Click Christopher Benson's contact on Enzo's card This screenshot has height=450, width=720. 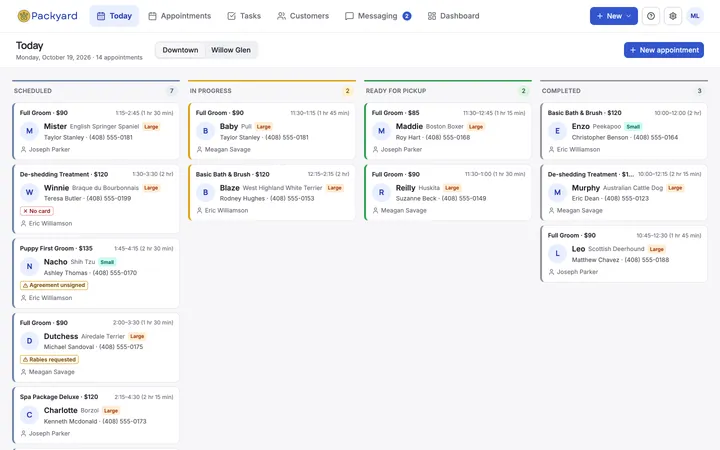click(x=624, y=137)
